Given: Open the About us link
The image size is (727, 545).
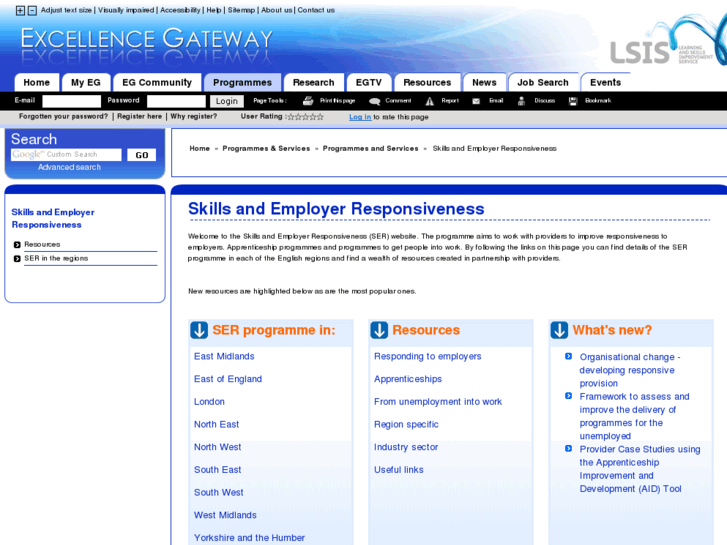Looking at the screenshot, I should pos(277,10).
